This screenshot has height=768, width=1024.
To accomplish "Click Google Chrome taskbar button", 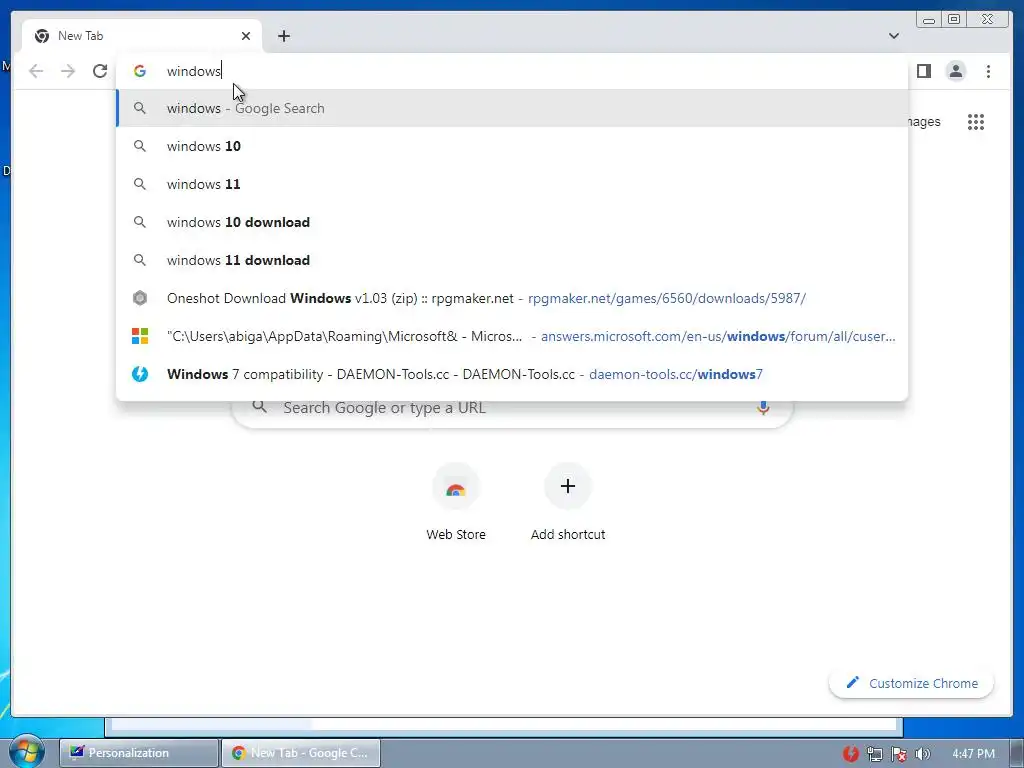I will tap(300, 753).
